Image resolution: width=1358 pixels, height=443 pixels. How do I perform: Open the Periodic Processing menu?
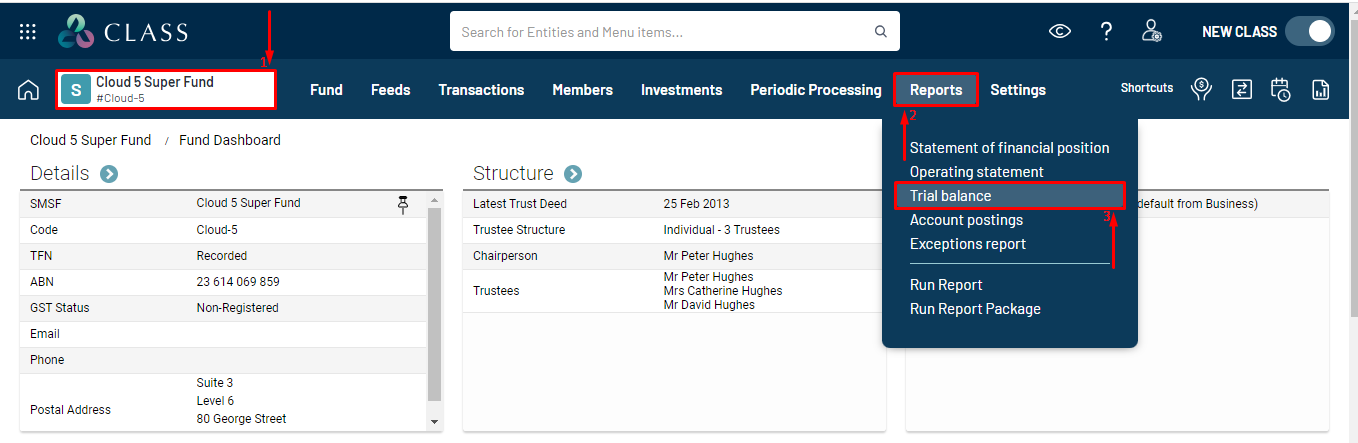point(816,90)
